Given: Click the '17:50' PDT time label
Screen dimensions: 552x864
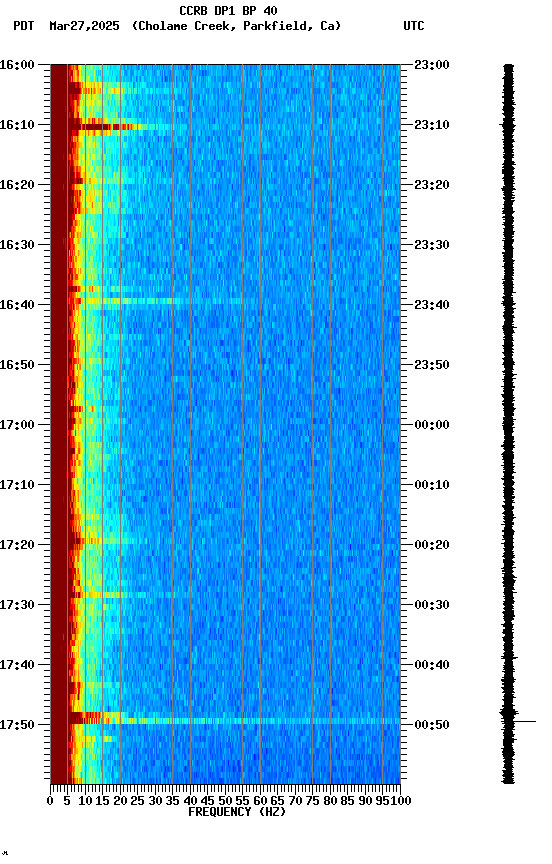Looking at the screenshot, I should click(17, 725).
